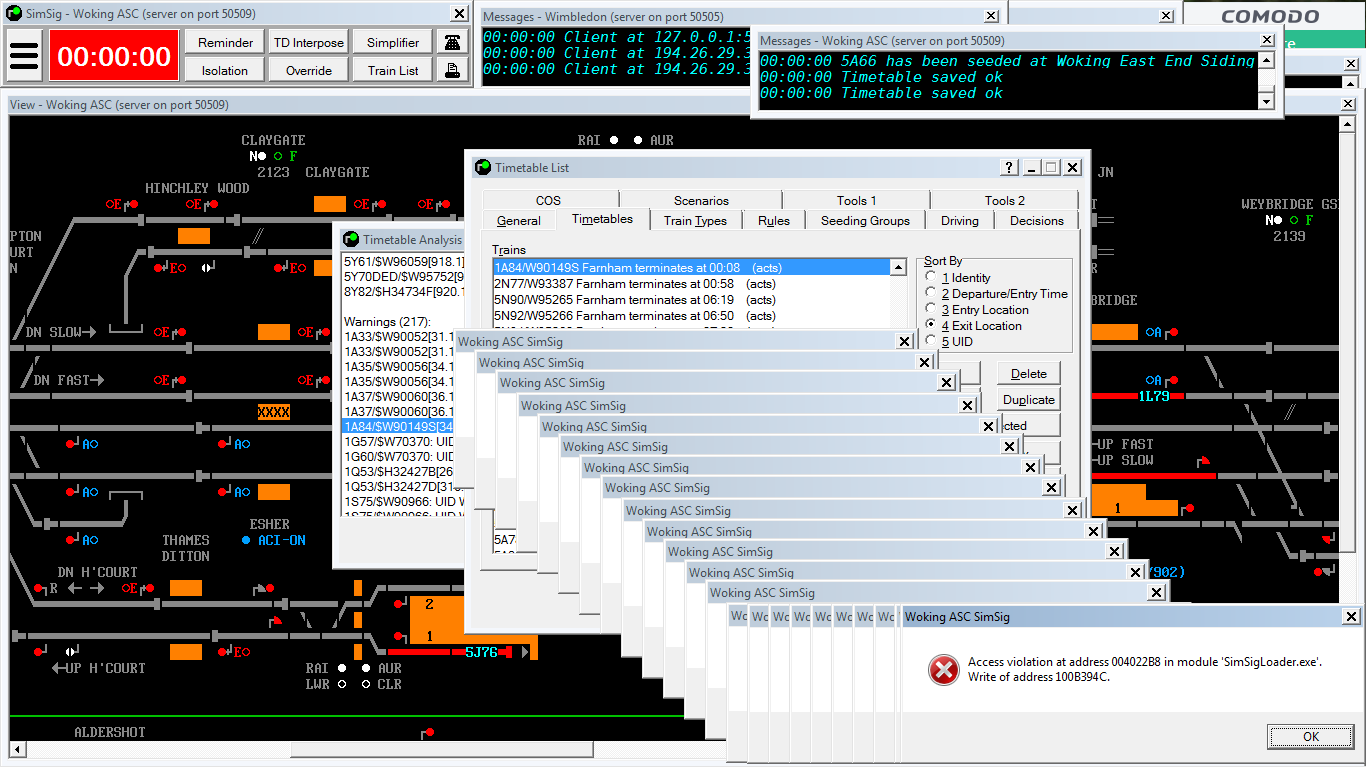Select train 5N90/W95265 Farnham row

(691, 299)
